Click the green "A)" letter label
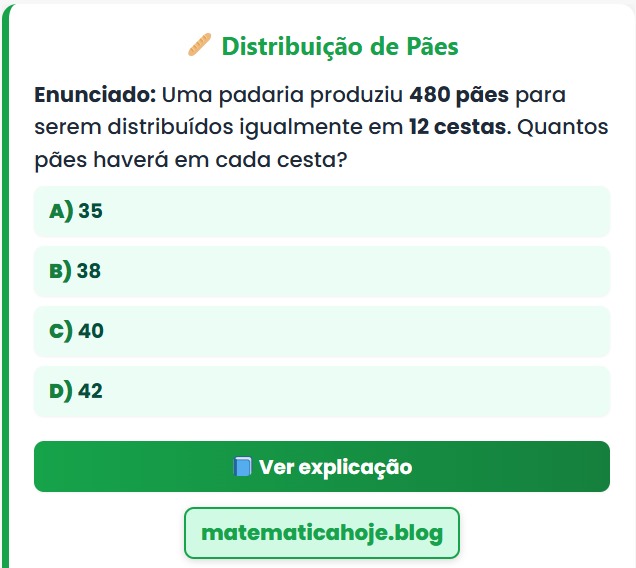636x568 pixels. pyautogui.click(x=60, y=211)
